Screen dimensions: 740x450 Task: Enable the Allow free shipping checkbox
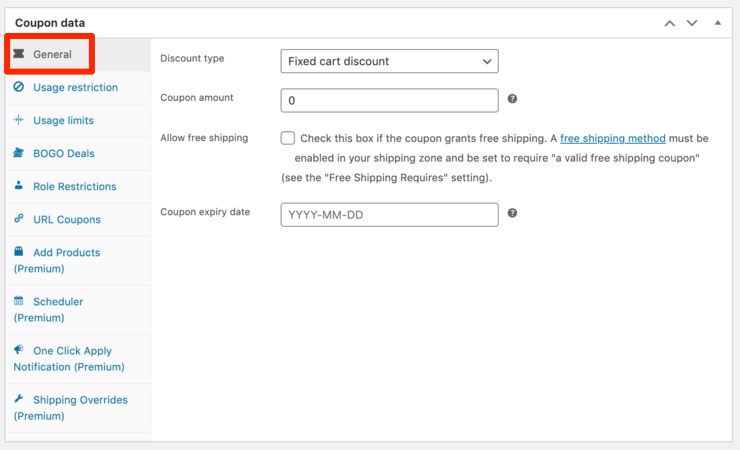(x=288, y=138)
